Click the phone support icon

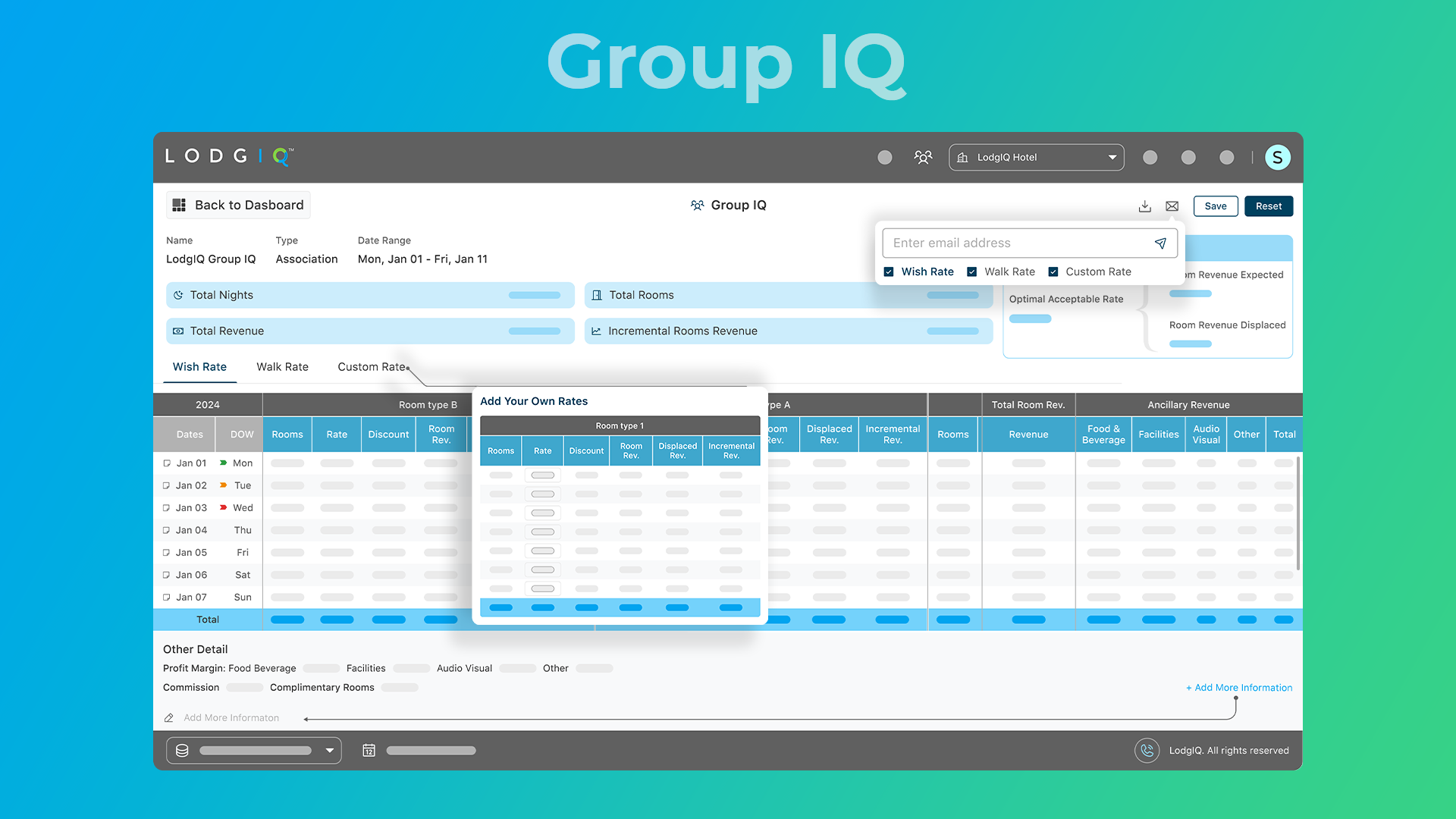pyautogui.click(x=1147, y=751)
